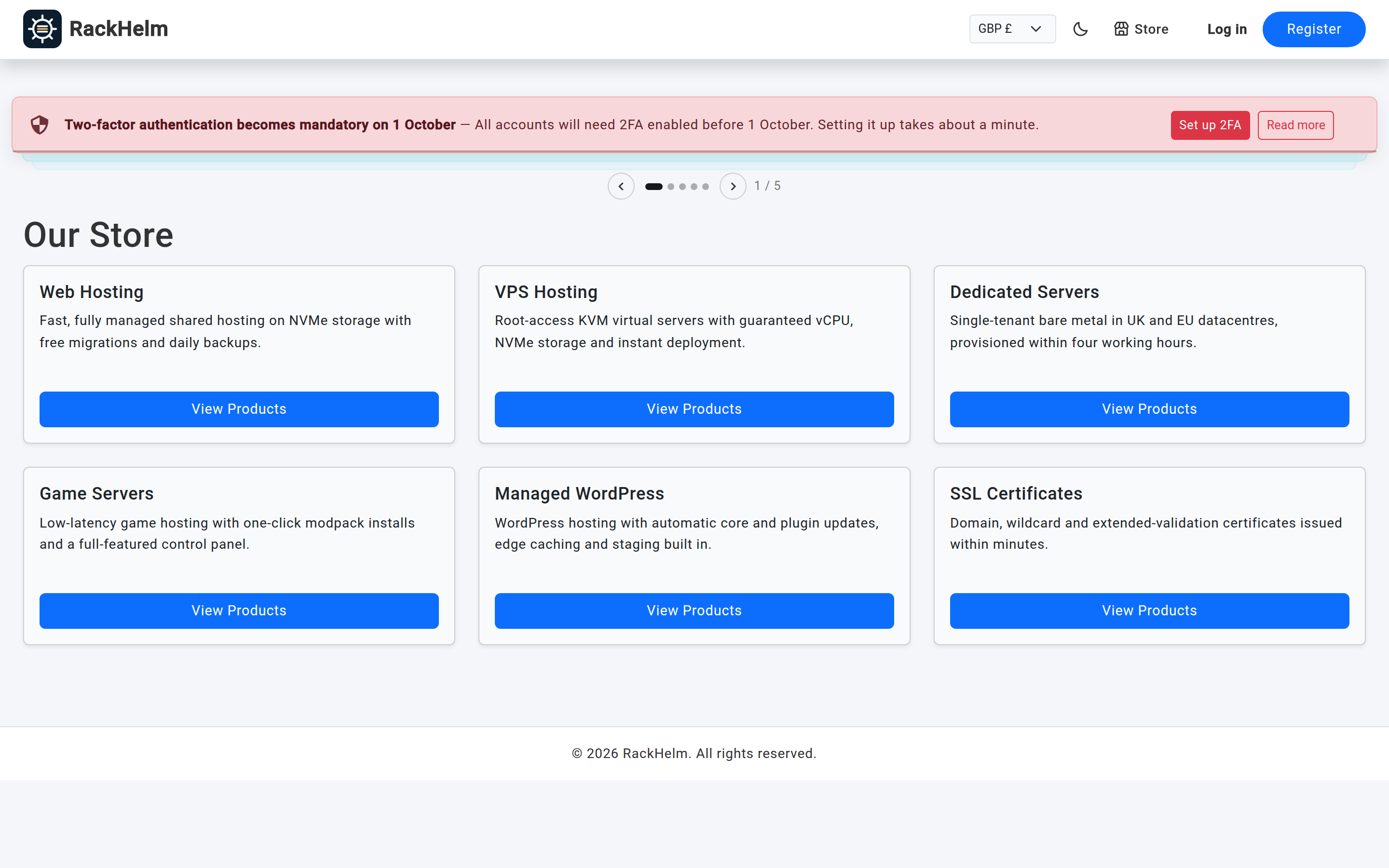
Task: Click the Set up 2FA button
Action: tap(1210, 125)
